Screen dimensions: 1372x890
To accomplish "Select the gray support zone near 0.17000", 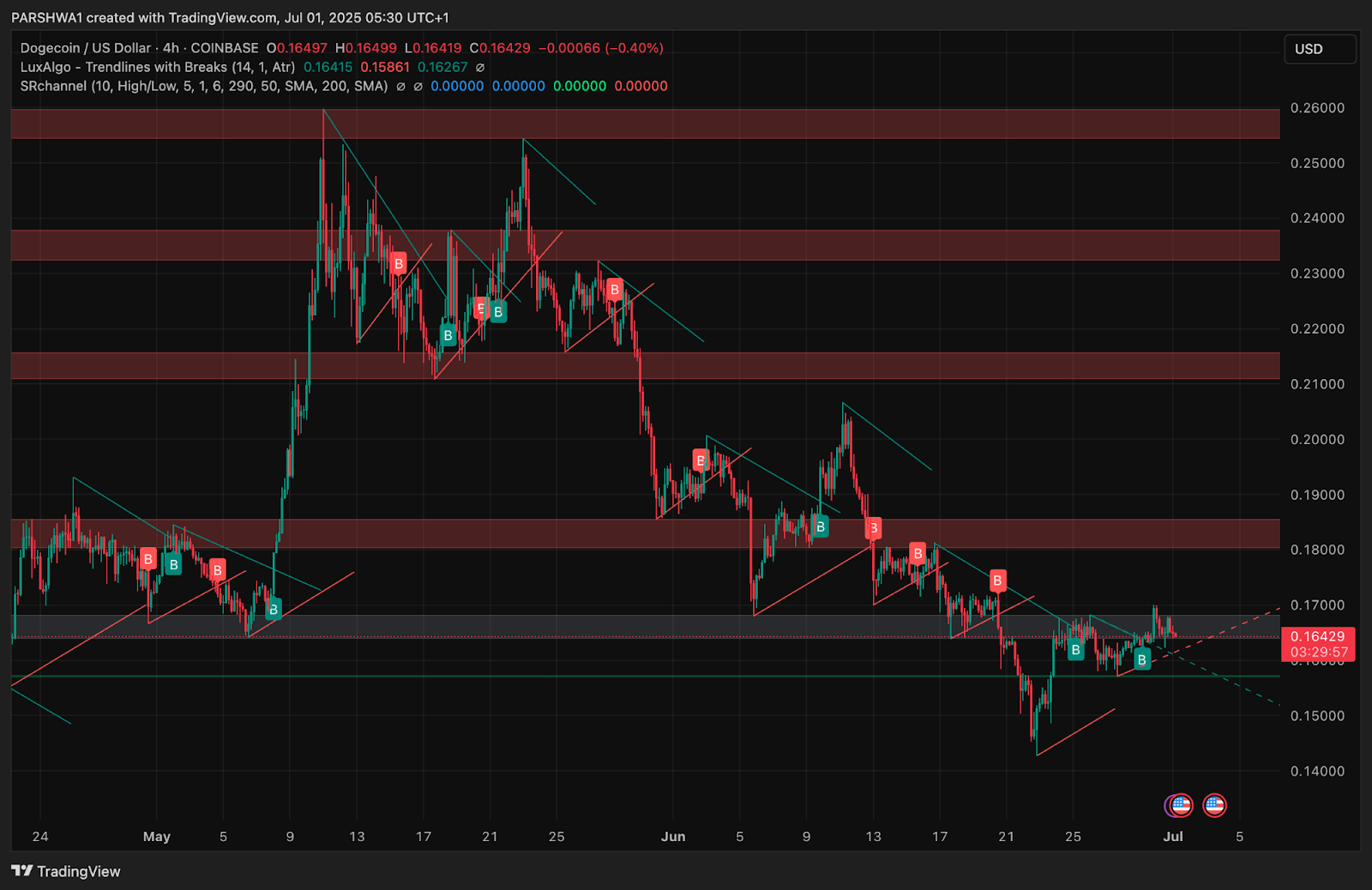I will 645,626.
